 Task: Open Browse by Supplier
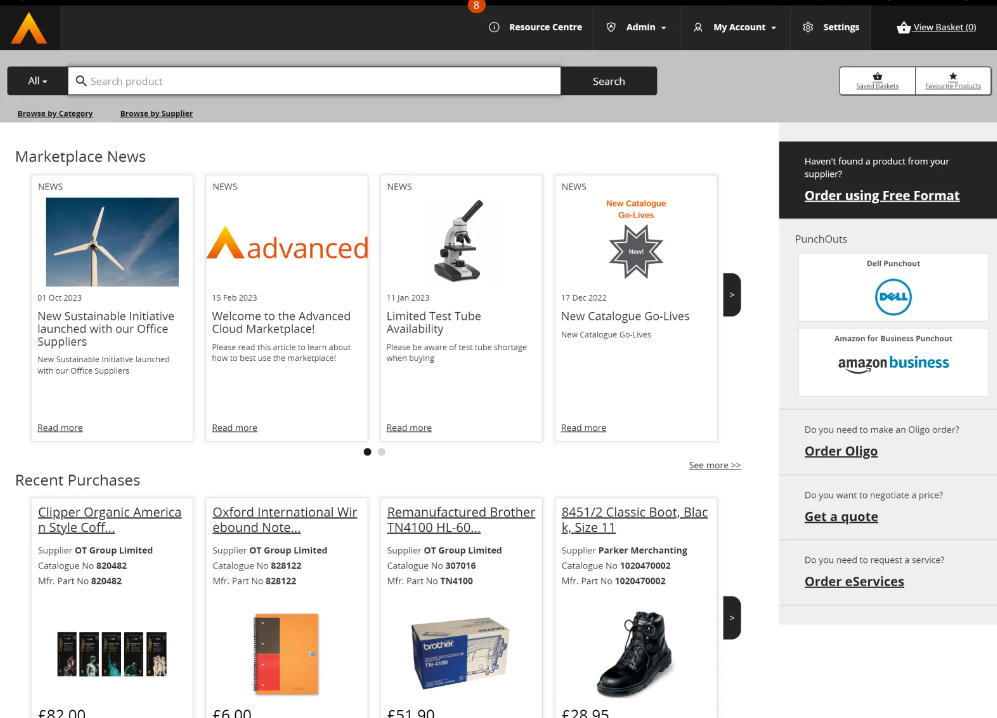(x=156, y=113)
